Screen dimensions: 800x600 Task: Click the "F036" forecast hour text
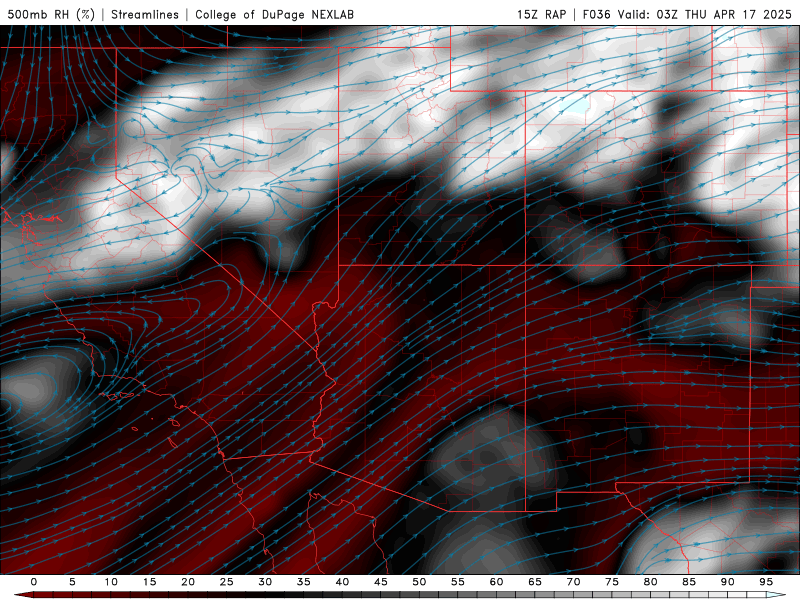(596, 14)
